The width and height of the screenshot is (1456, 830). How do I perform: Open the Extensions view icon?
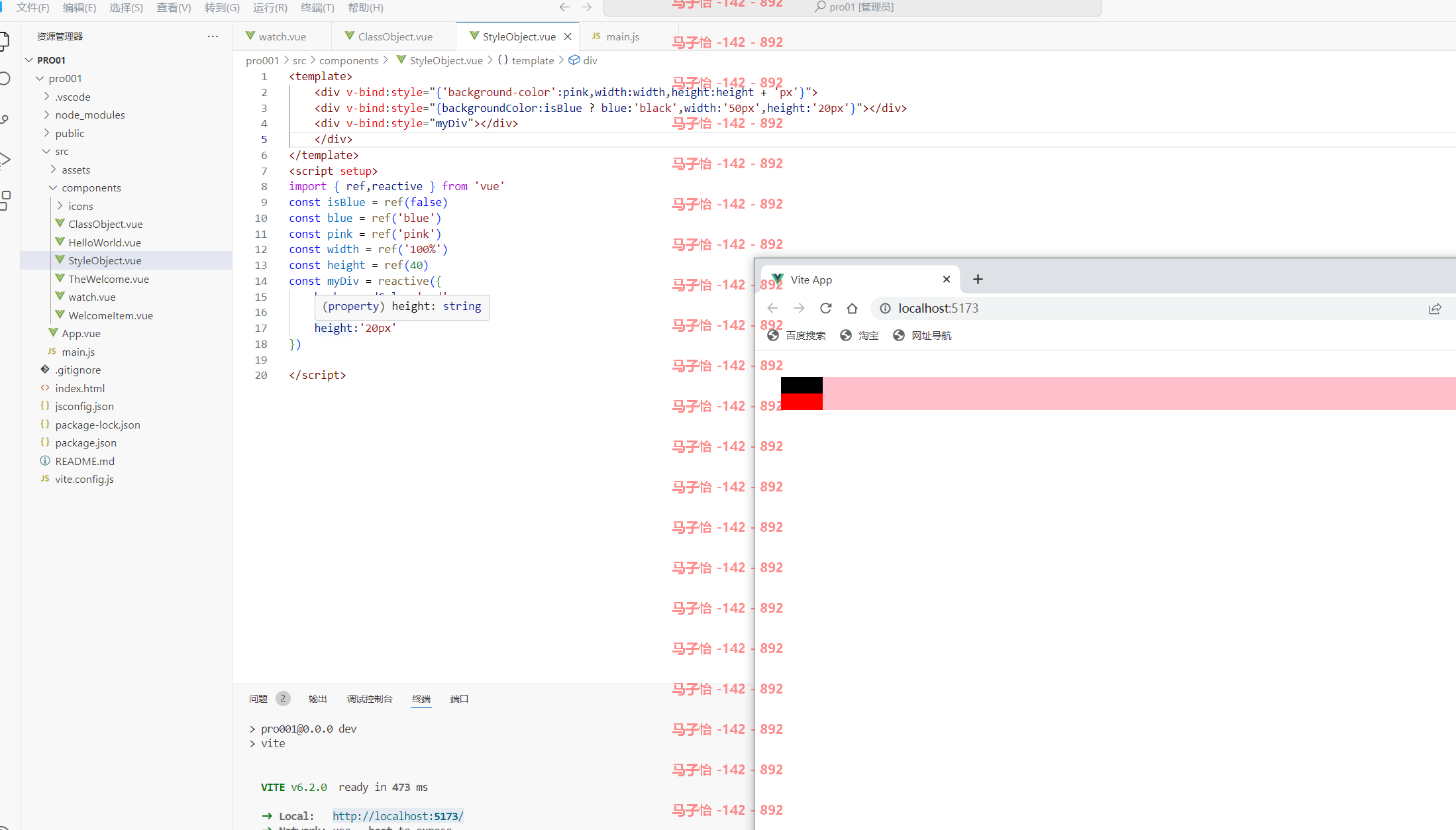click(5, 199)
